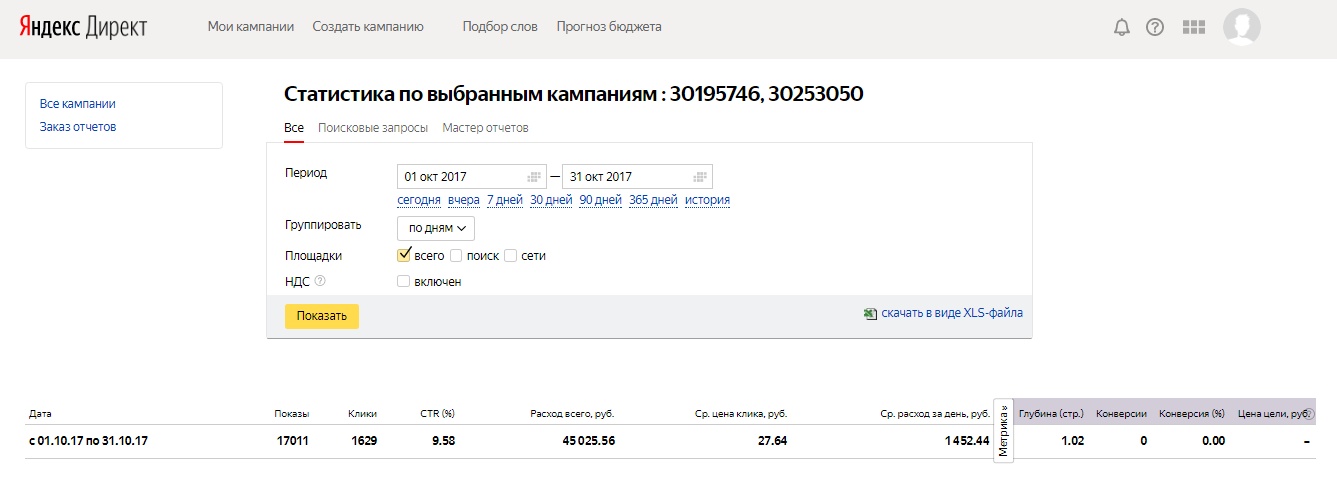
Task: Click the Дата column header
Action: click(40, 413)
